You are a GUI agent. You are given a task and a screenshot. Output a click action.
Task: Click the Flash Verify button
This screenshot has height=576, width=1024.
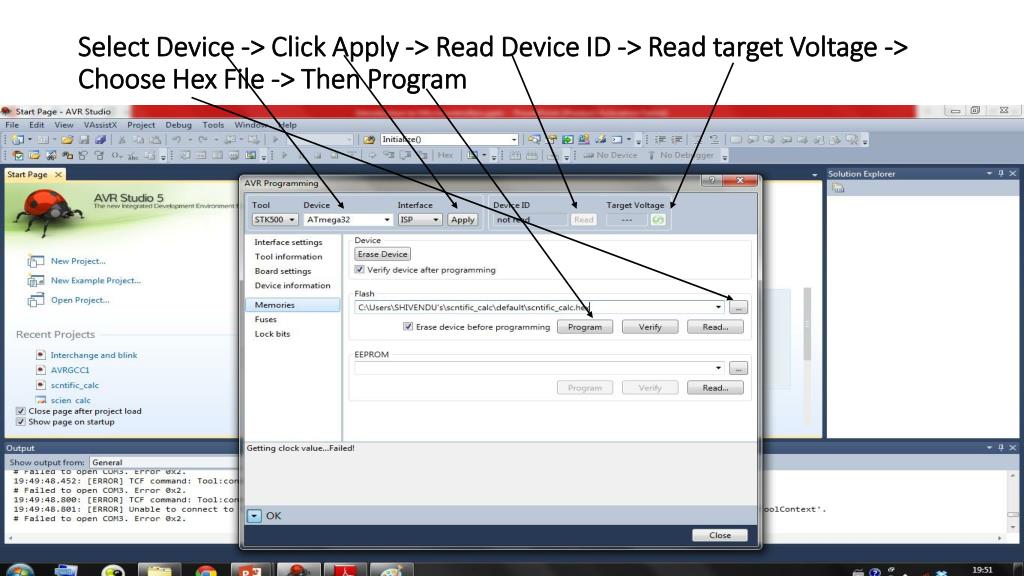[650, 327]
